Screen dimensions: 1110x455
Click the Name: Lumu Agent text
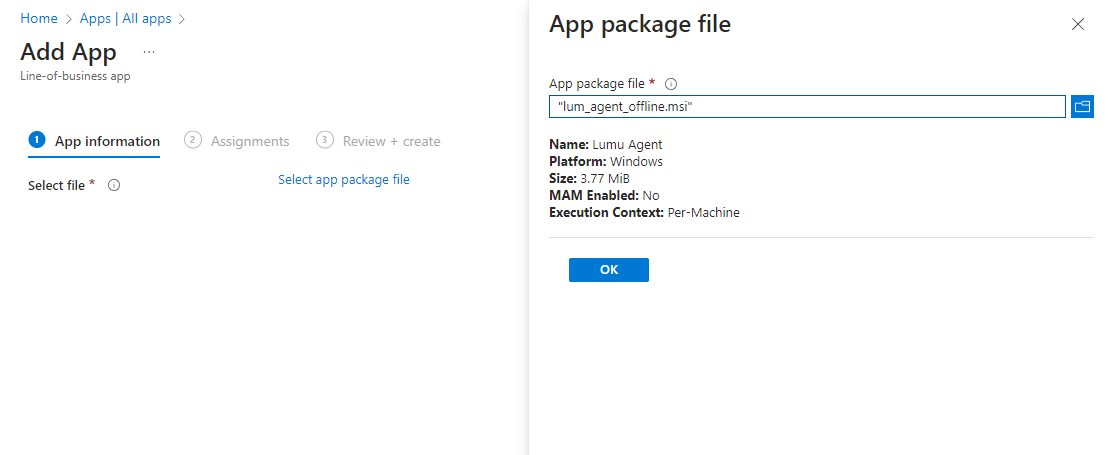pos(605,145)
